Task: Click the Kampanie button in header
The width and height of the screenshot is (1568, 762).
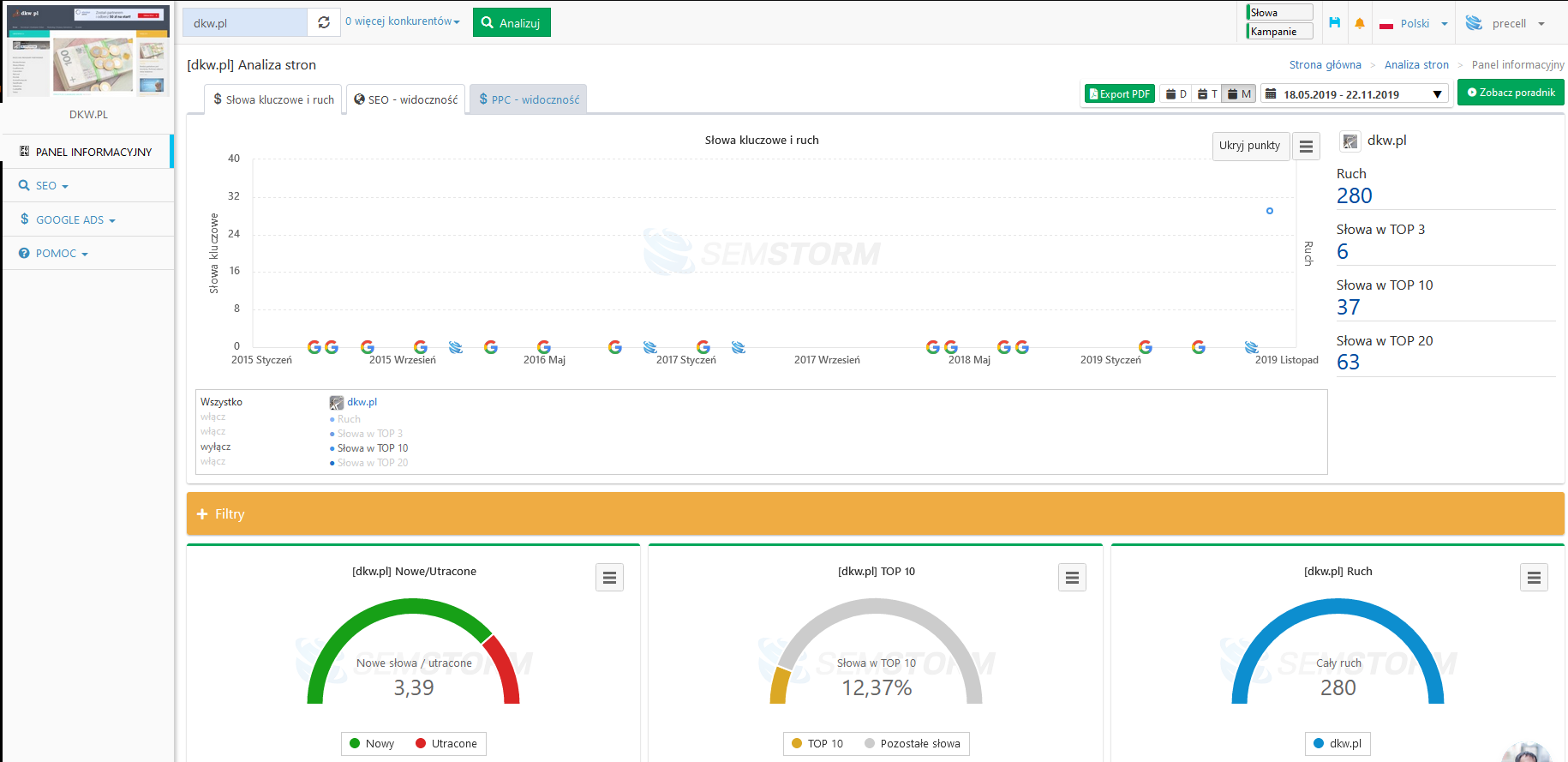Action: click(1279, 31)
